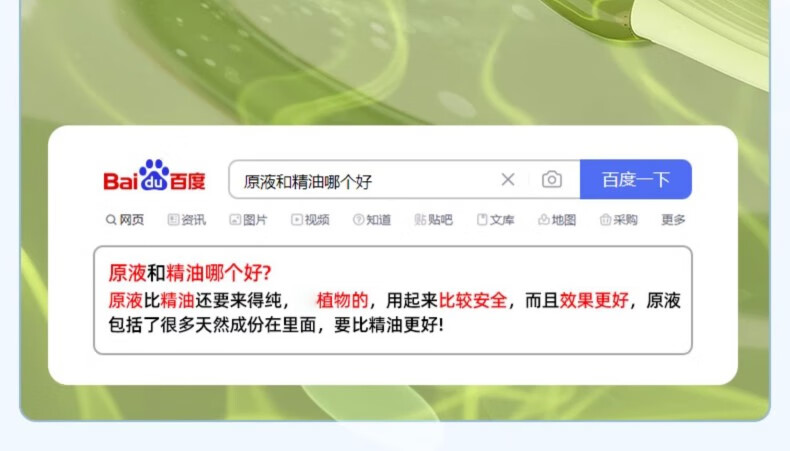Open the 采购 tab
790x451 pixels.
coord(619,220)
